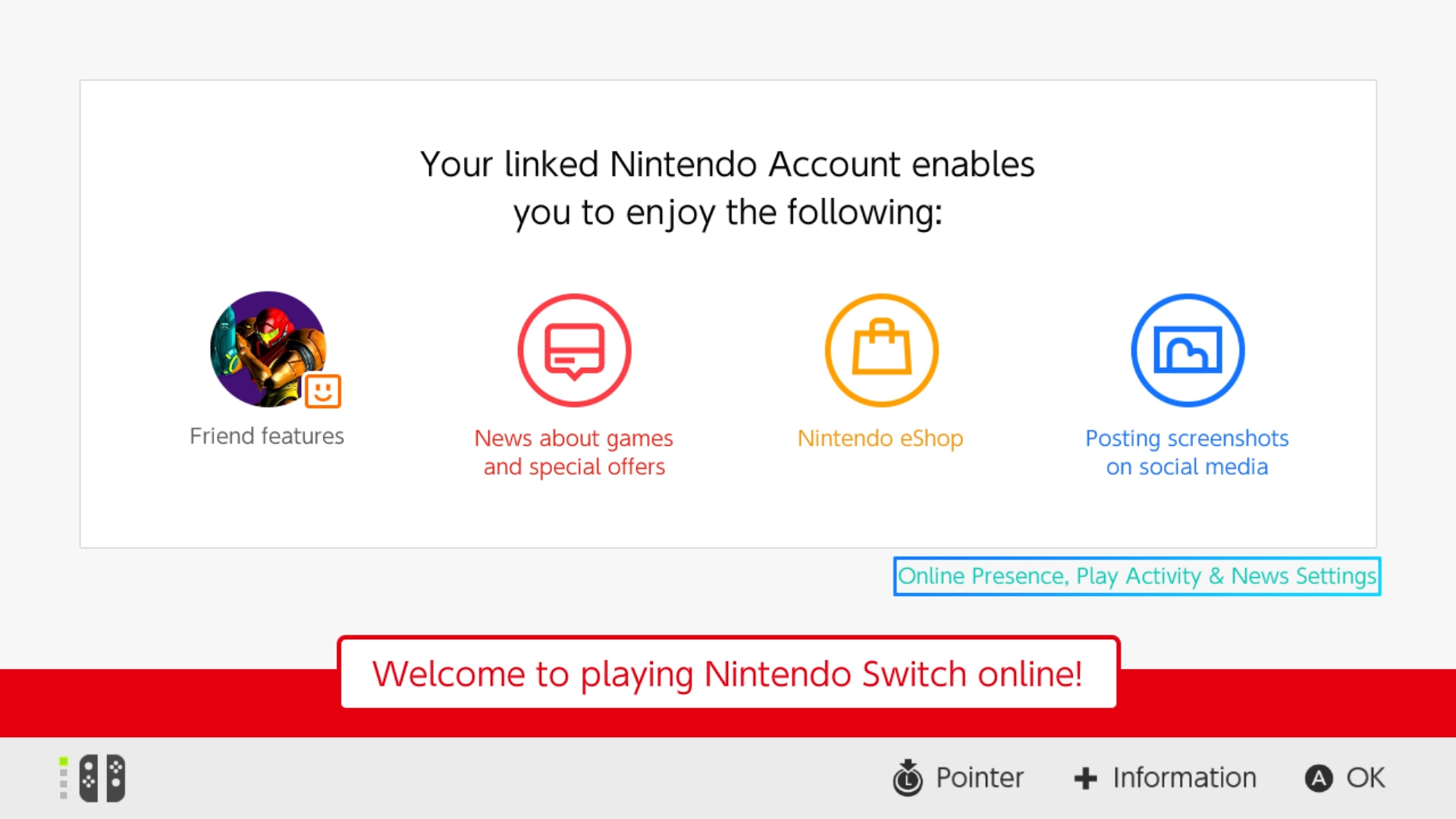Screen dimensions: 1456x819
Task: Toggle play activity sharing setting
Action: (x=1136, y=576)
